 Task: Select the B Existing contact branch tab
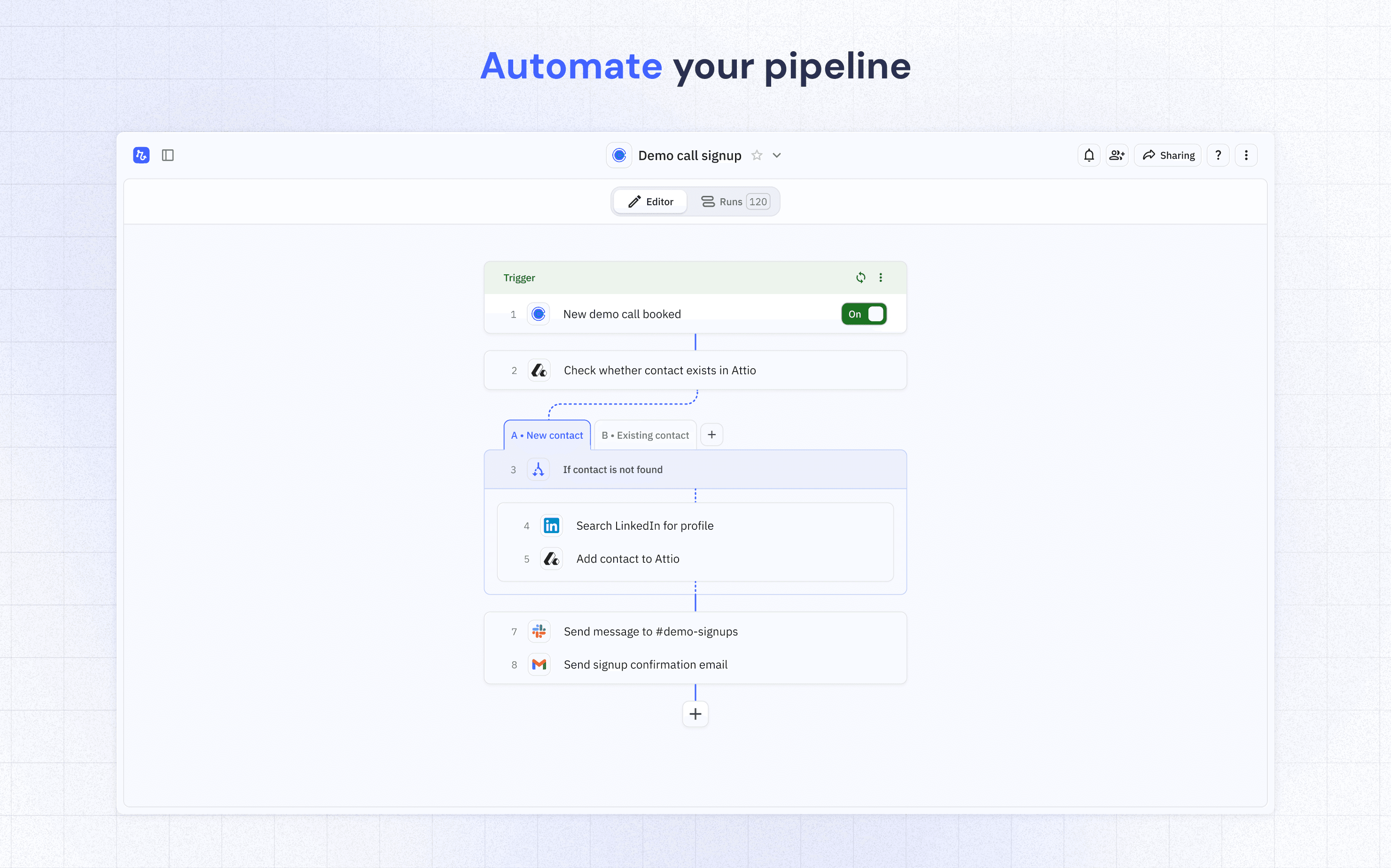(x=645, y=435)
